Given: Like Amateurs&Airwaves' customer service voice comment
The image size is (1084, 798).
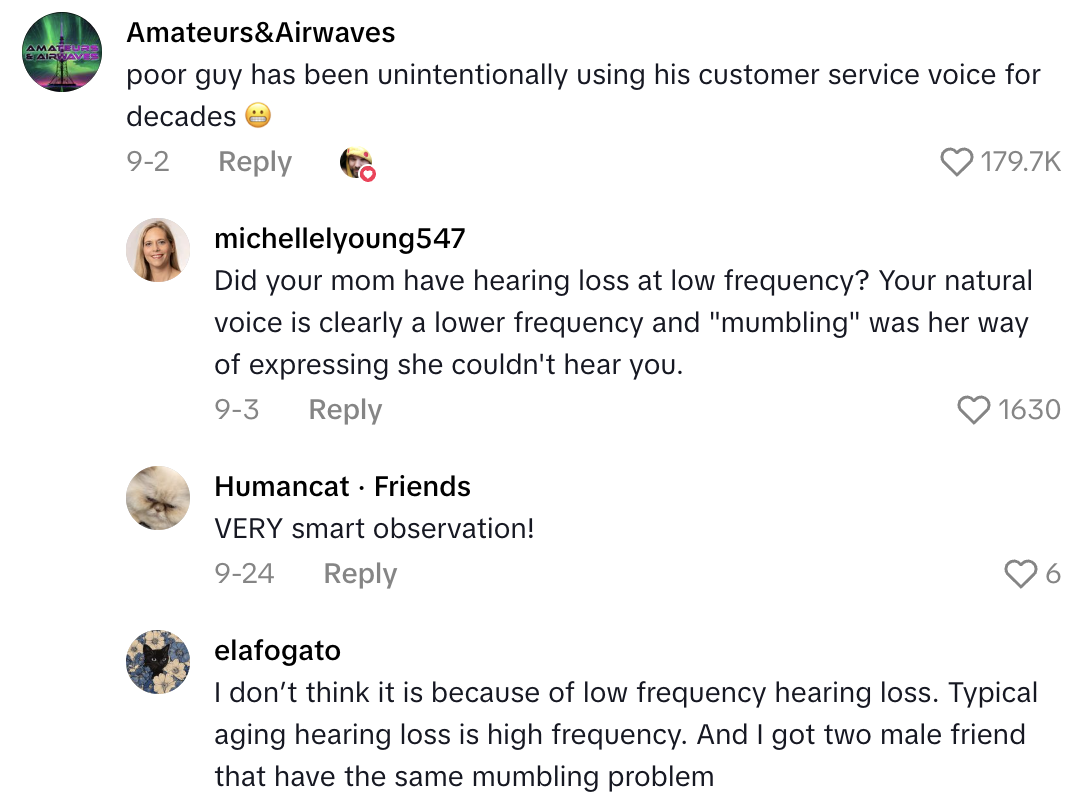Looking at the screenshot, I should click(957, 161).
